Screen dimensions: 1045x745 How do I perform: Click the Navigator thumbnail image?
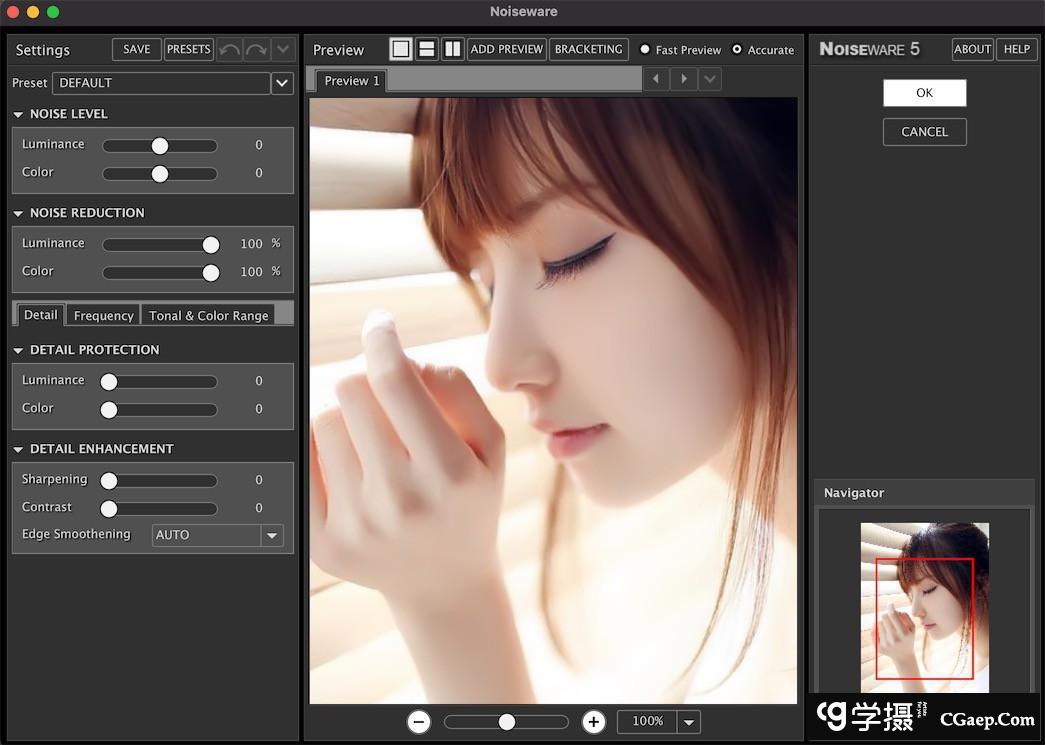point(924,606)
